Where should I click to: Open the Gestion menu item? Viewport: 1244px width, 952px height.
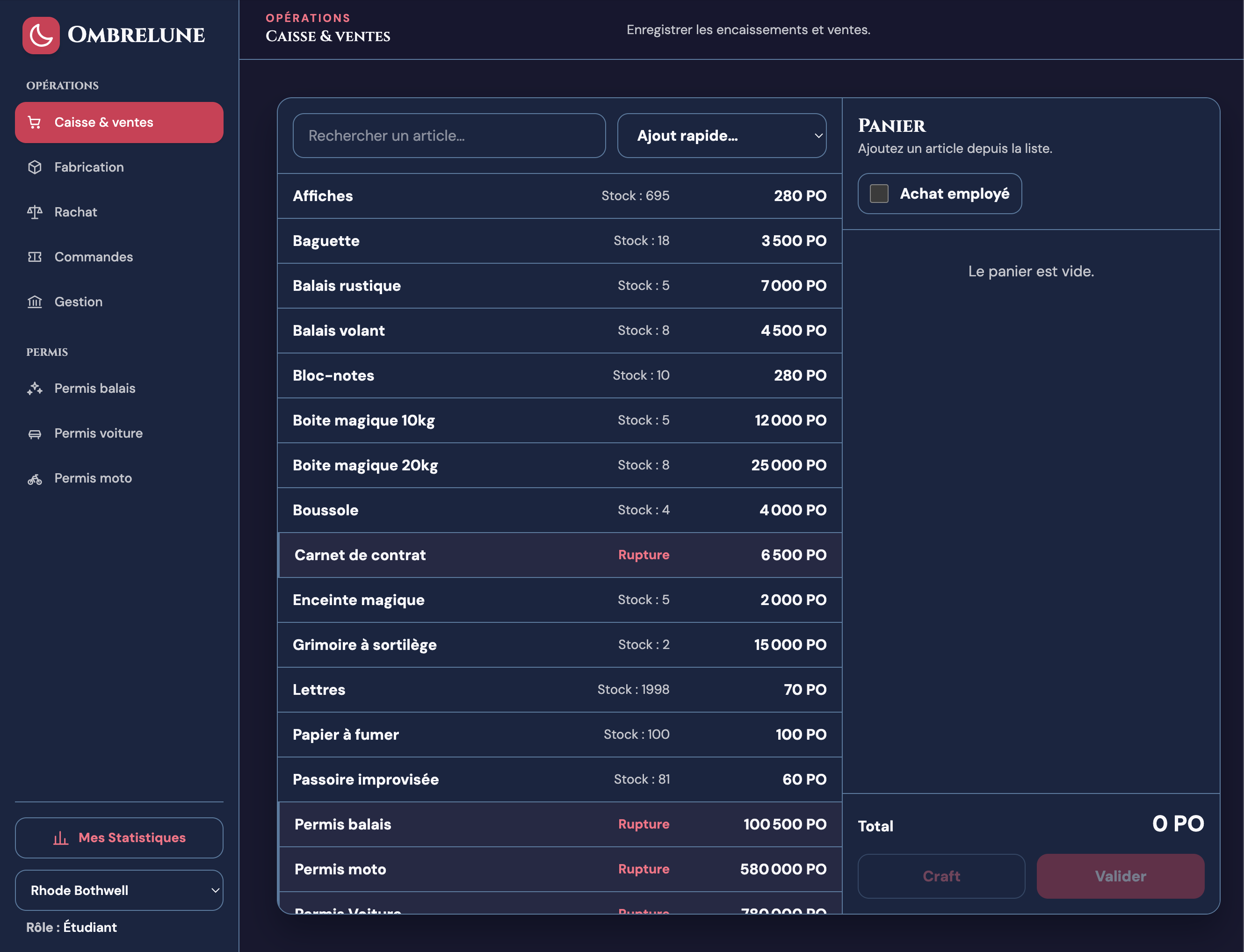pos(119,302)
